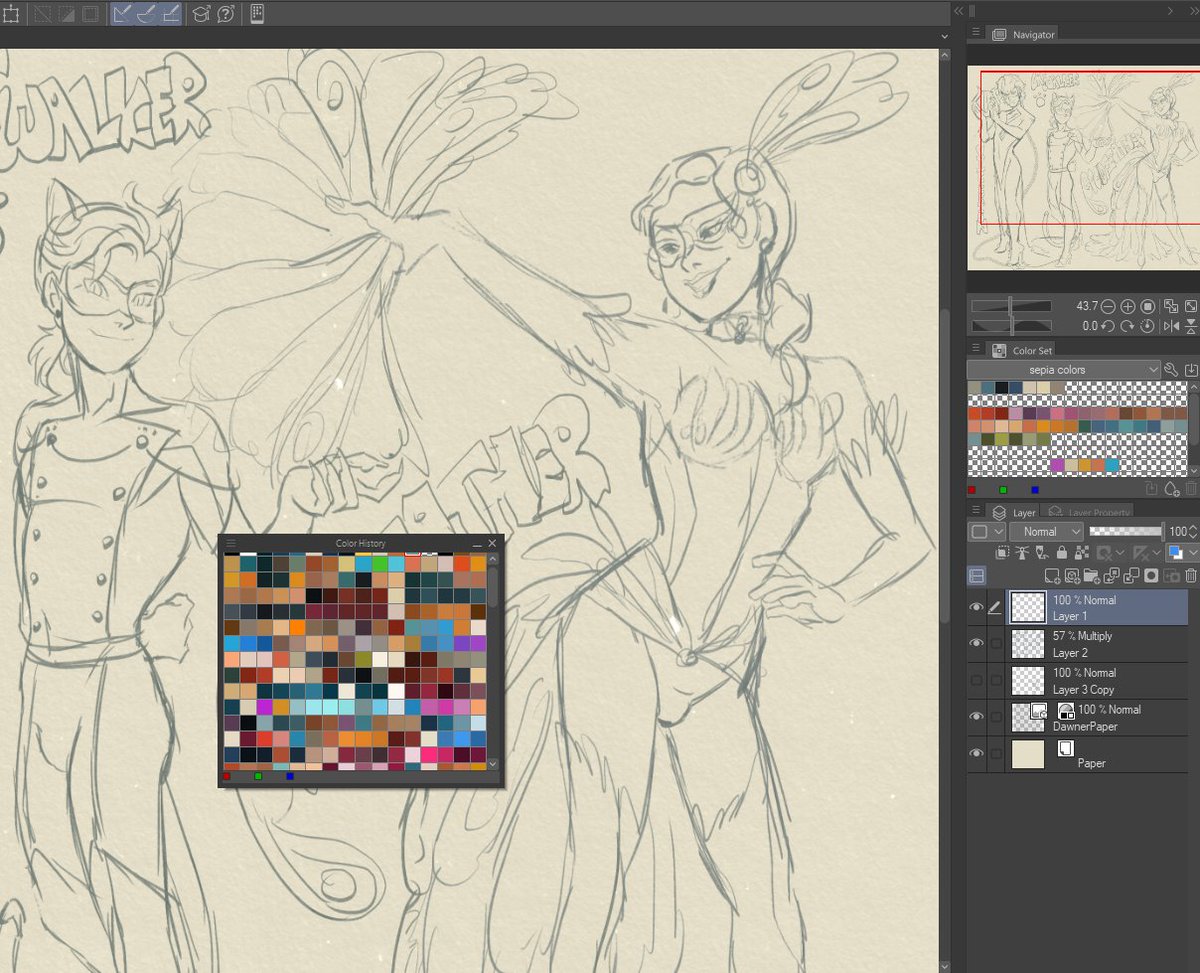1200x973 pixels.
Task: Toggle Set as Draft Layer icon
Action: (1042, 552)
